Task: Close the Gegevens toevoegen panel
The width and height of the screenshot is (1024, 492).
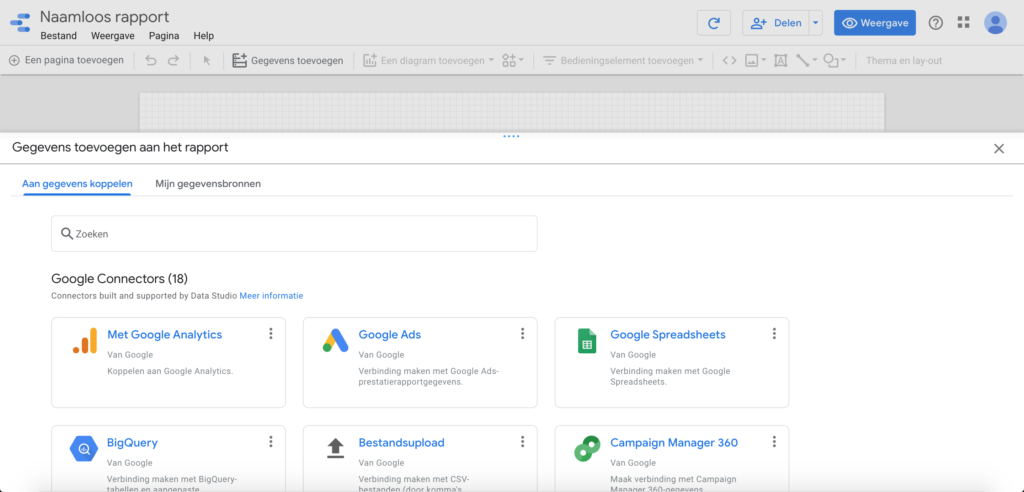Action: pos(998,148)
